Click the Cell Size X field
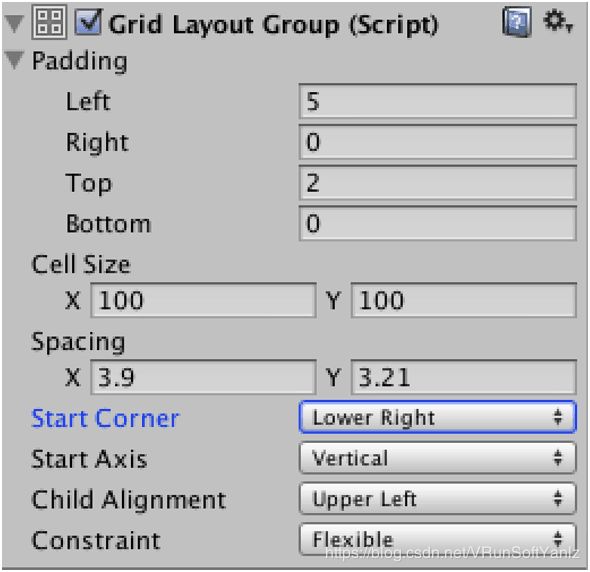The width and height of the screenshot is (590, 572). click(x=203, y=300)
